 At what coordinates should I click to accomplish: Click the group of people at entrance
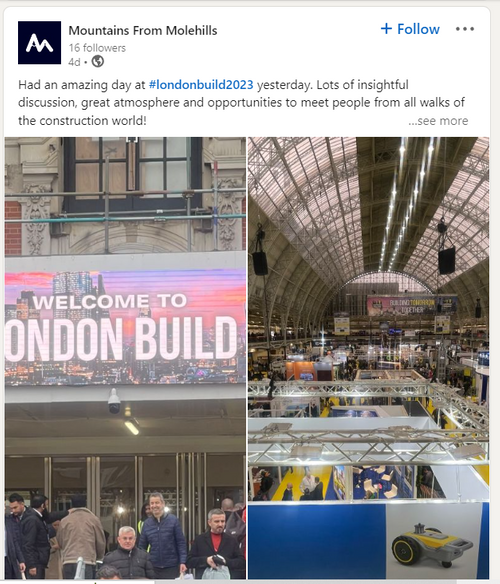(x=125, y=536)
